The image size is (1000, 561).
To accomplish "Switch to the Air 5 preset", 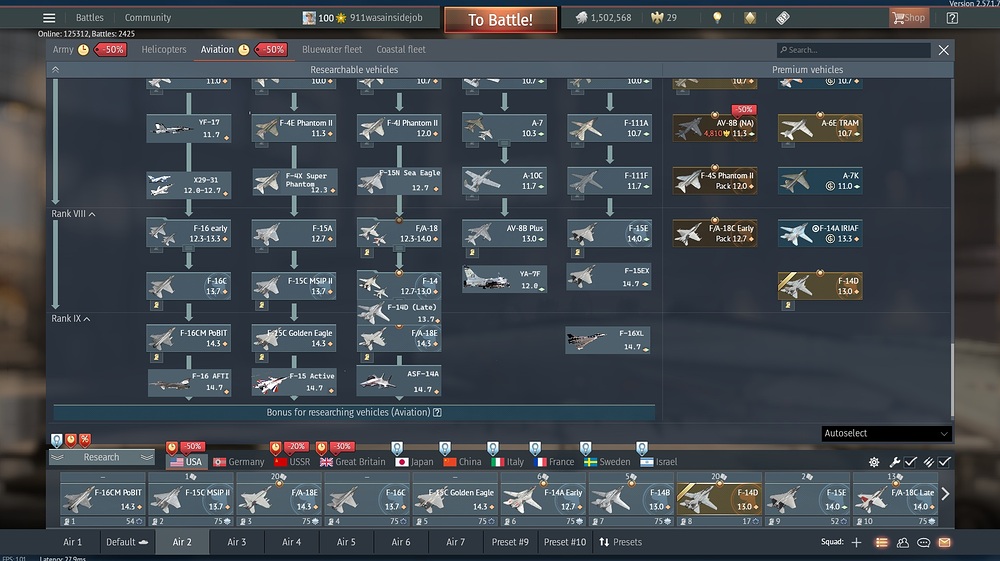I will coord(346,542).
